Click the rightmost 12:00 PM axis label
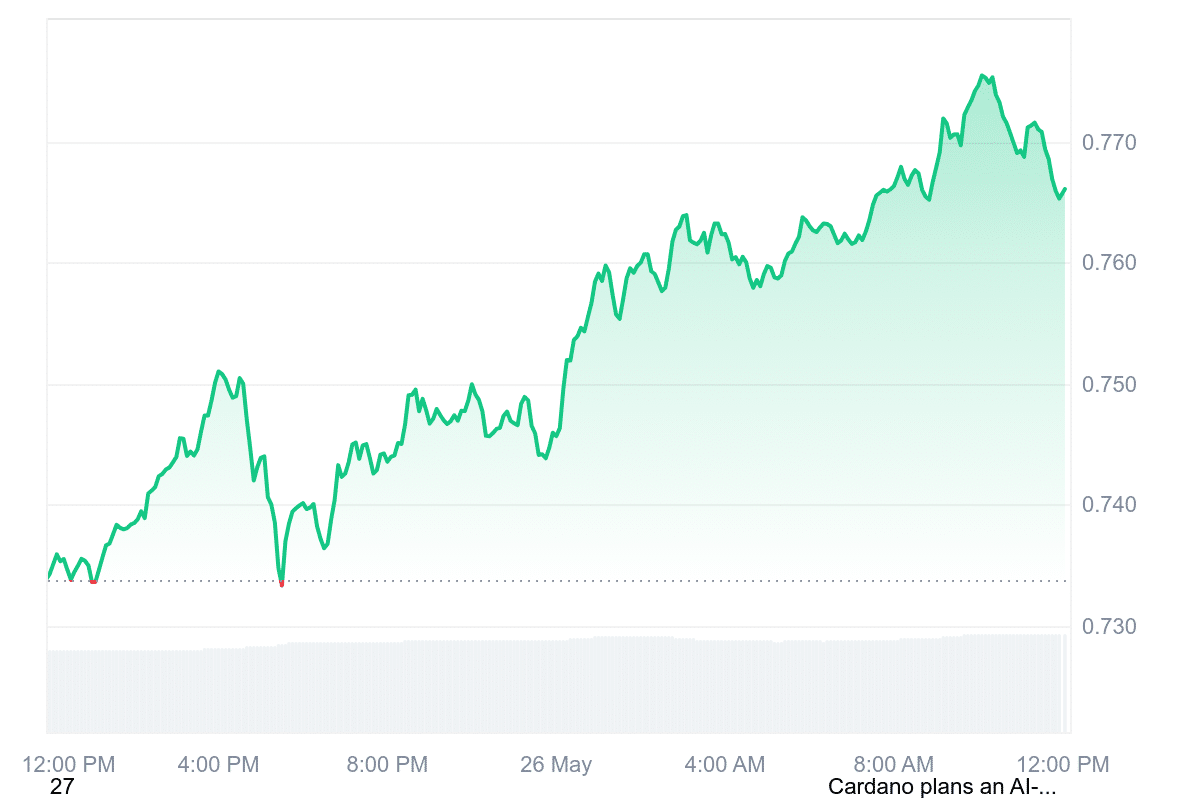This screenshot has height=800, width=1200. [x=1061, y=765]
